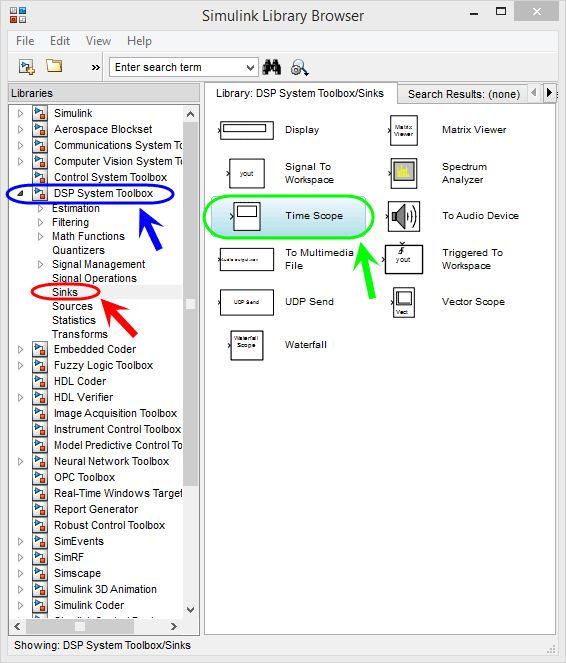Select Signal Operations in the tree

[94, 278]
